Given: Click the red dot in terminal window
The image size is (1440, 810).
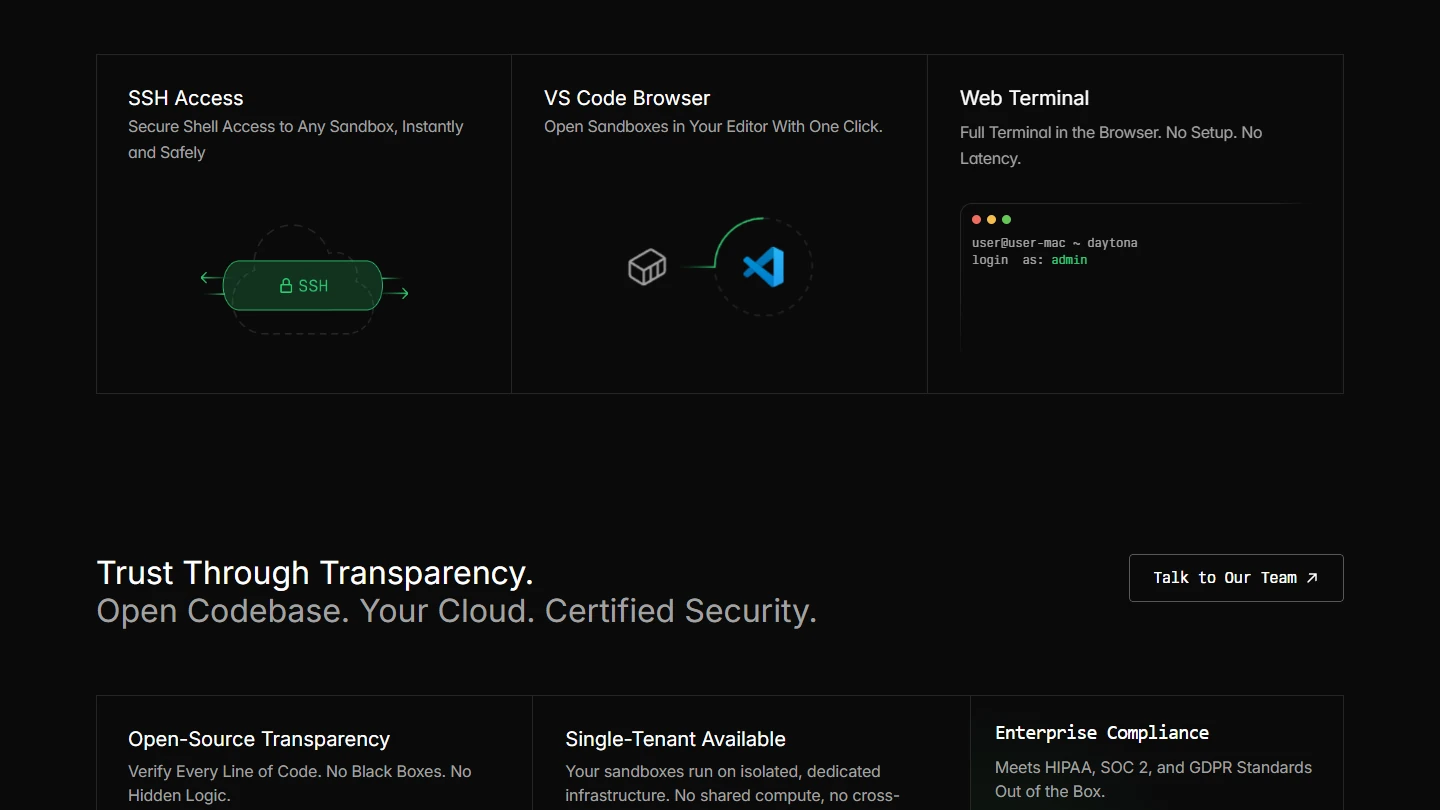Looking at the screenshot, I should (977, 220).
